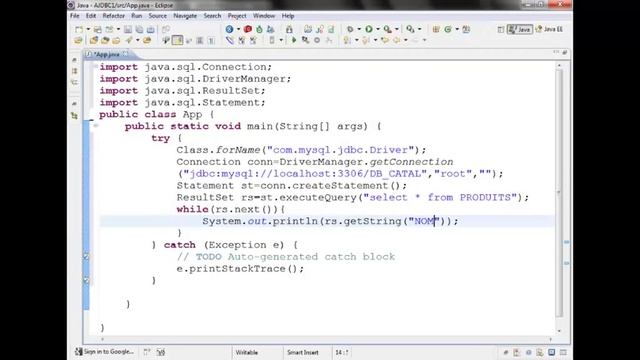Click the Save floppy disk icon

[128, 29]
